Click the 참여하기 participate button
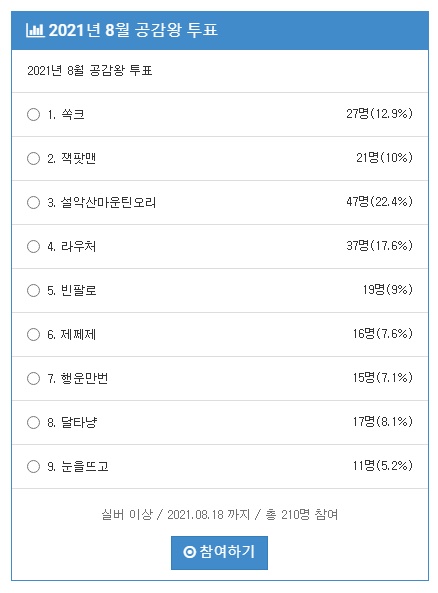 coord(219,553)
